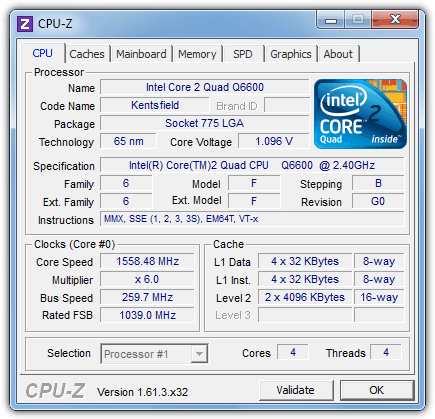Click the Validate button

click(x=296, y=390)
